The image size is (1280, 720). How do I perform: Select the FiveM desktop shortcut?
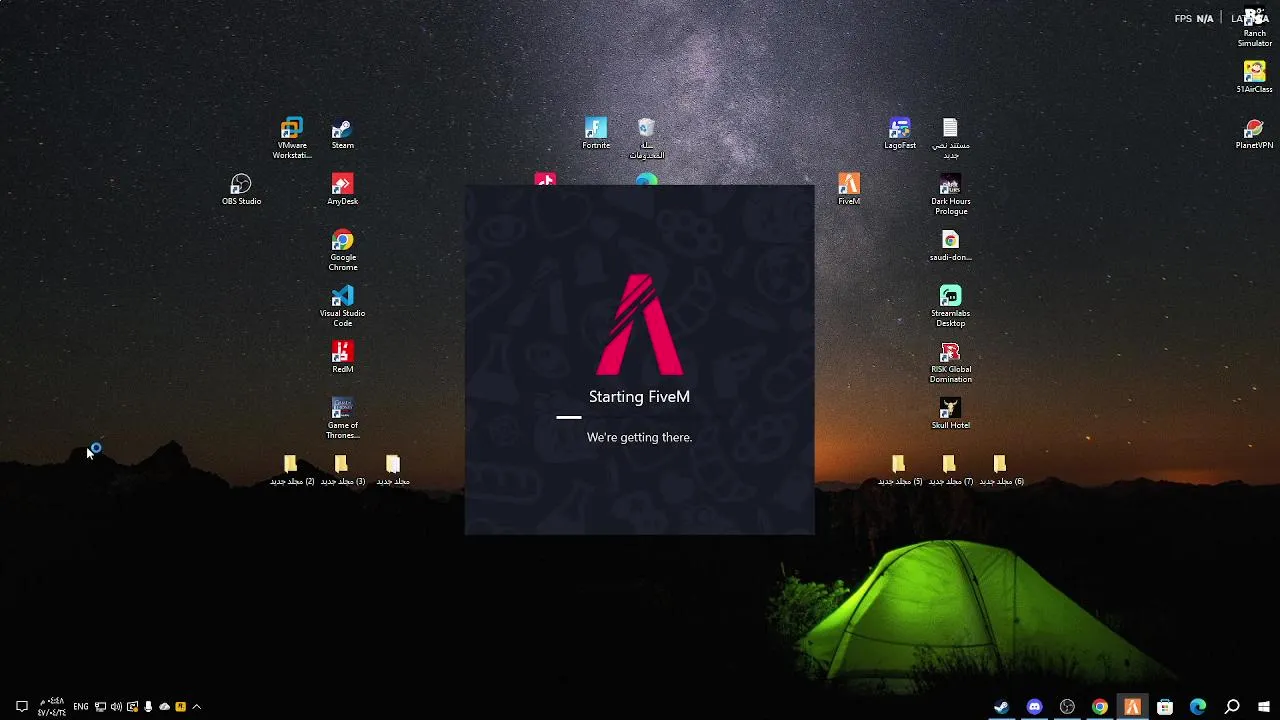(x=849, y=190)
